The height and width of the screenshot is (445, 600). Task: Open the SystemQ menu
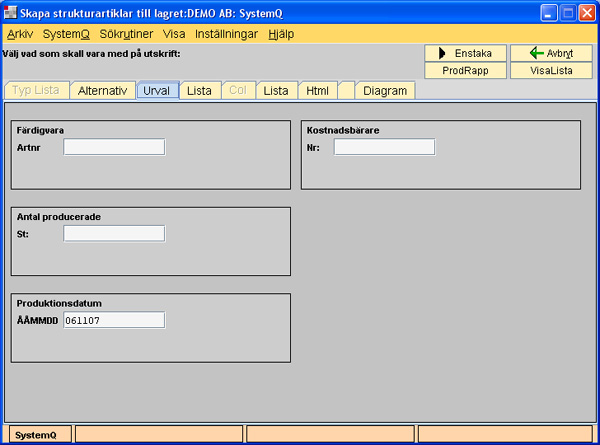(x=66, y=33)
